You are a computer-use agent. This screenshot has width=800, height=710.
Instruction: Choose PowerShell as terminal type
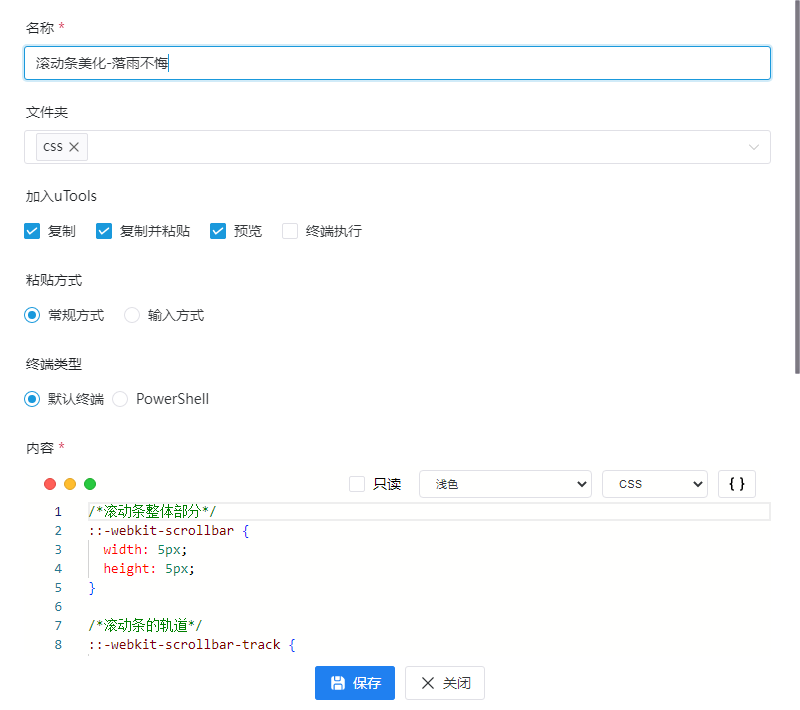coord(120,399)
